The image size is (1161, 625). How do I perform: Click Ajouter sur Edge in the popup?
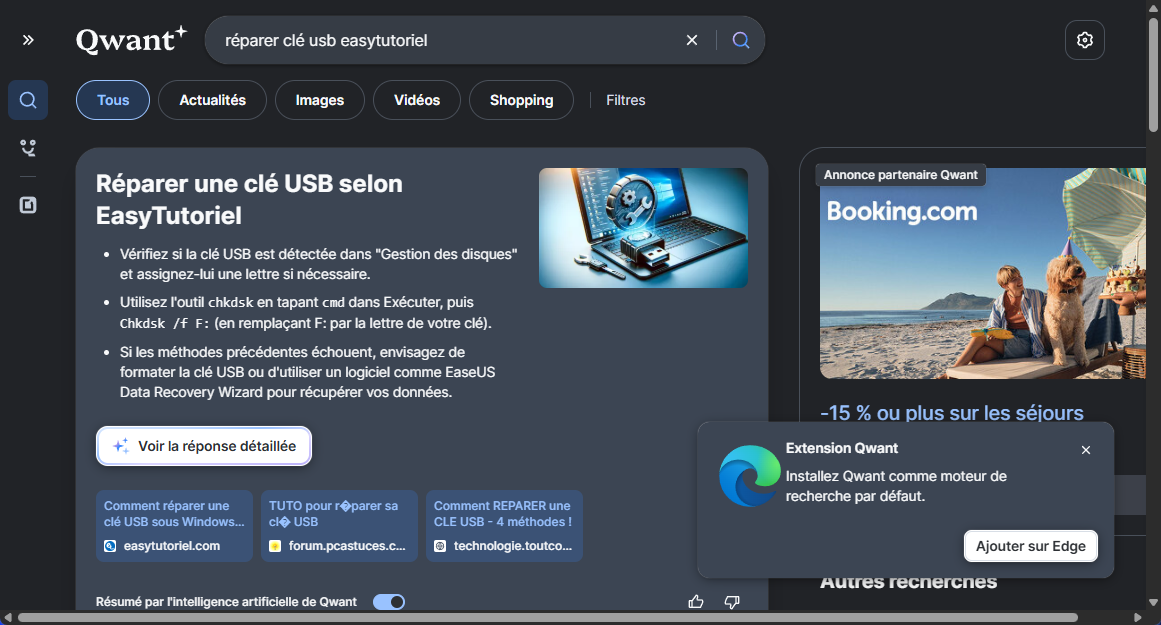point(1030,546)
